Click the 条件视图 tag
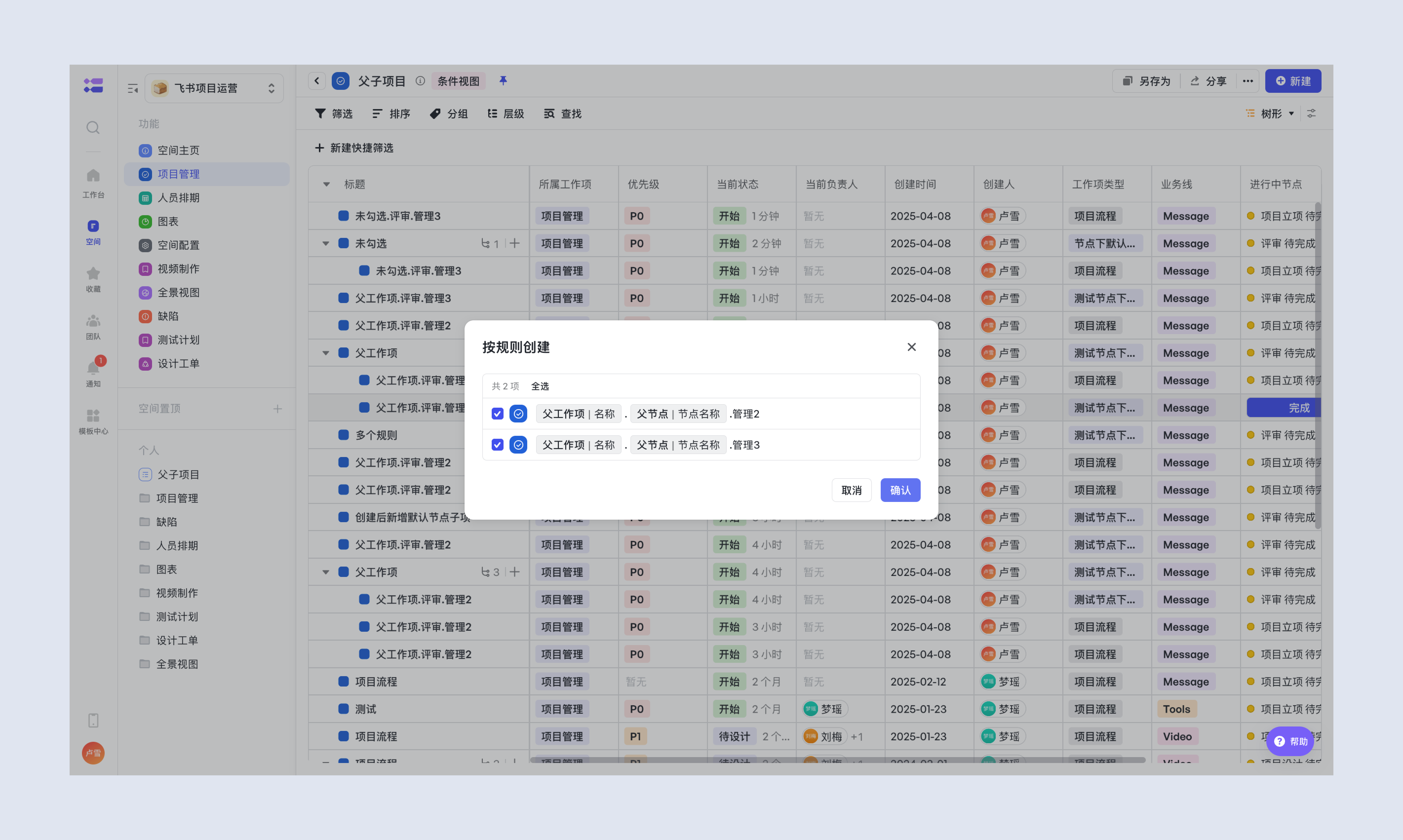Image resolution: width=1403 pixels, height=840 pixels. coord(458,81)
